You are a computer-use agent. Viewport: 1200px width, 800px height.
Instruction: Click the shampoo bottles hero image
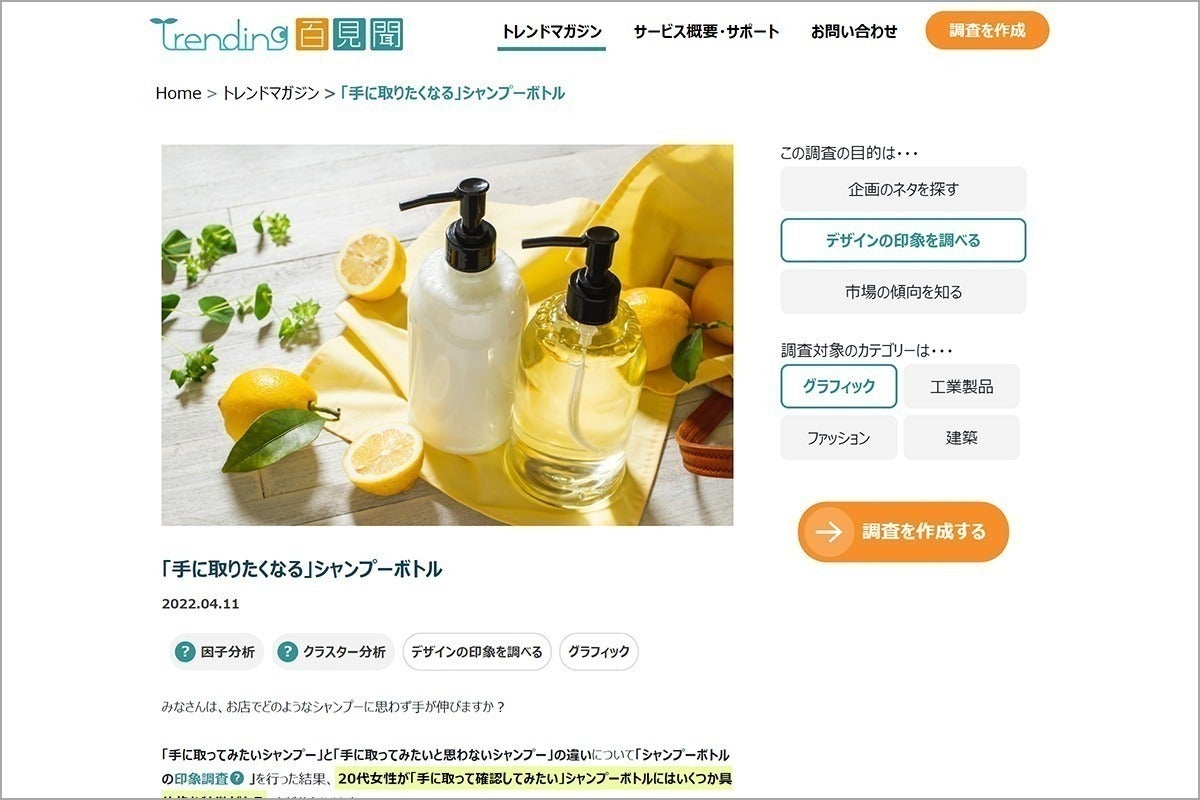tap(447, 335)
